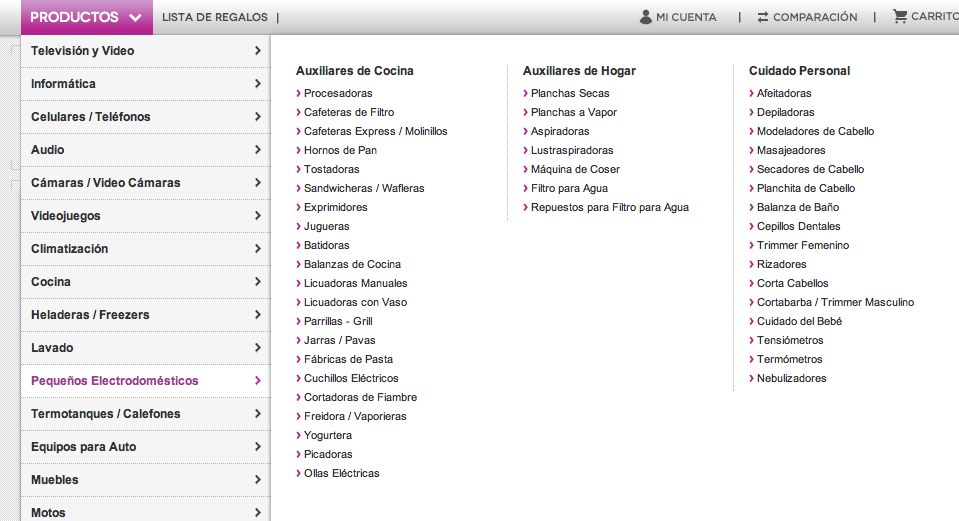Open the Aspiradoras link

(560, 131)
